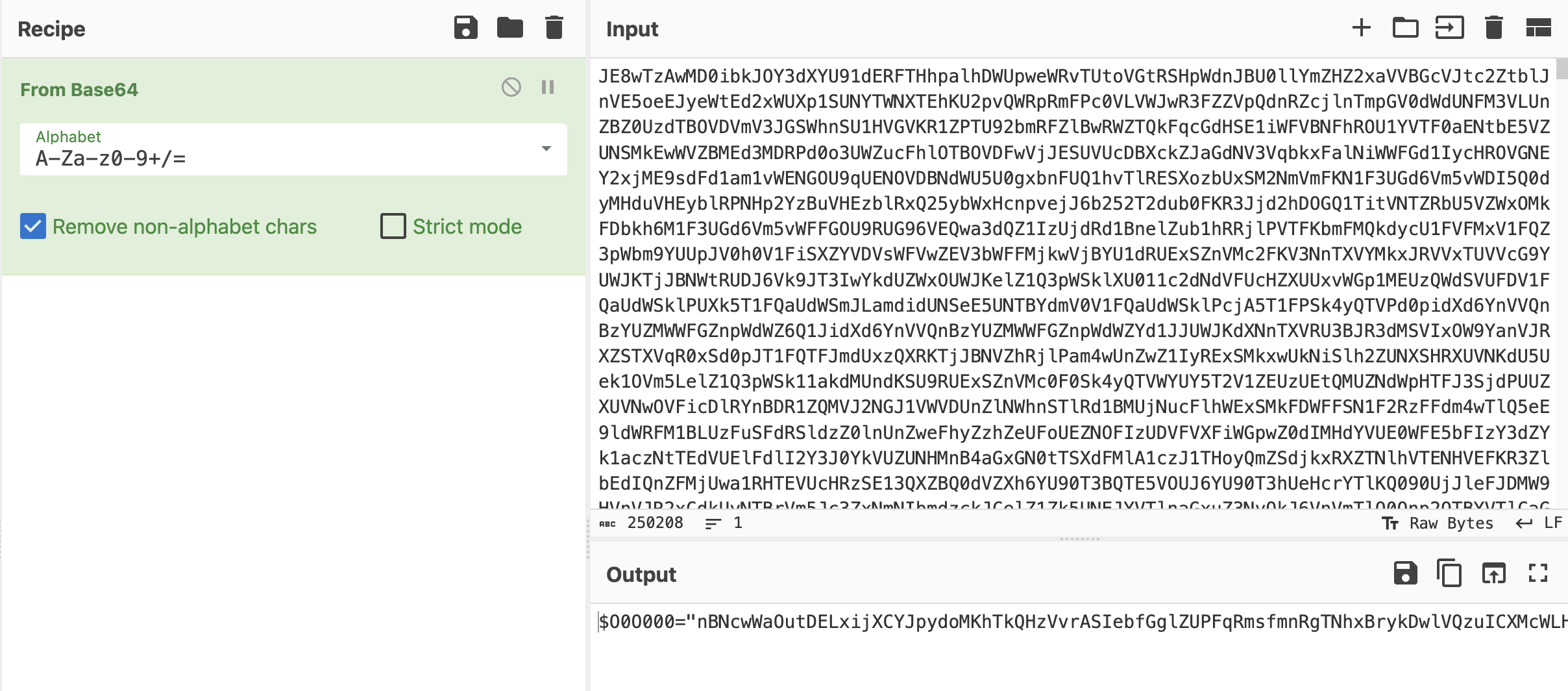Pause at From Base64 breakpoint icon
Image resolution: width=1568 pixels, height=691 pixels.
548,87
